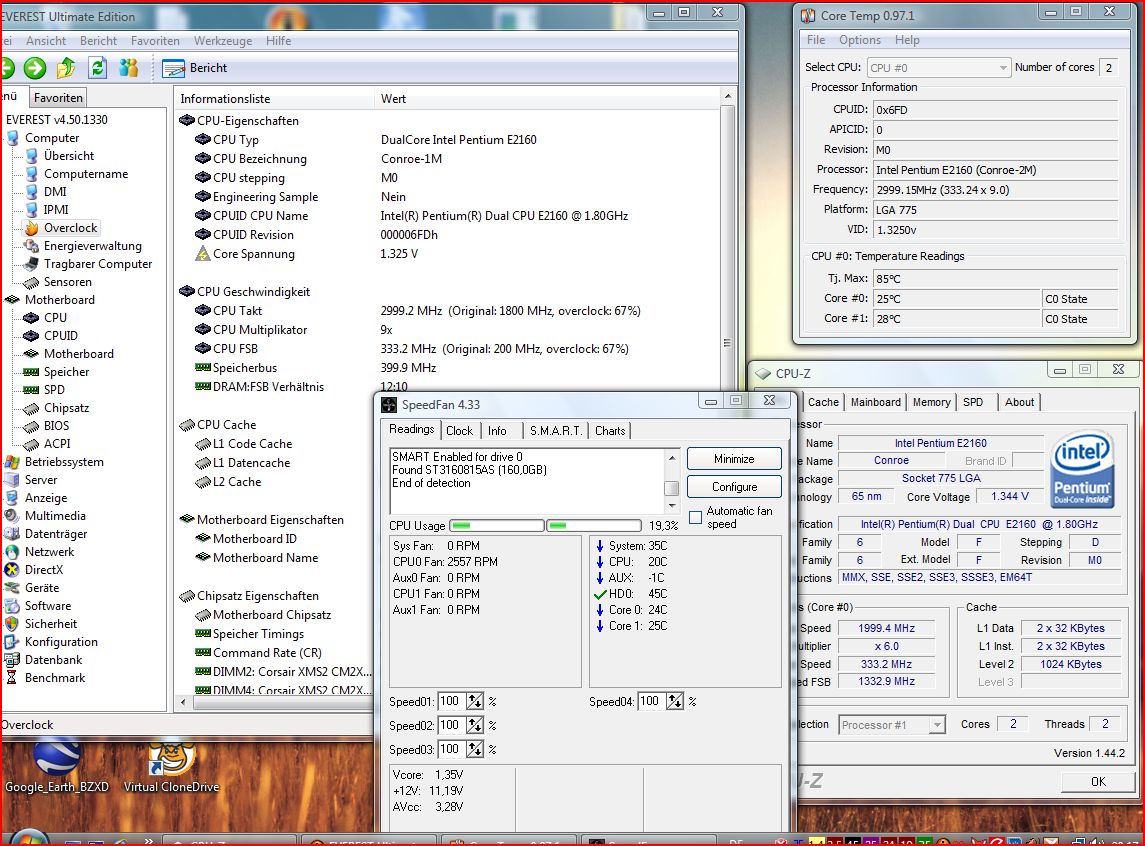Open the Options menu in Core Temp
1145x846 pixels.
coord(859,40)
